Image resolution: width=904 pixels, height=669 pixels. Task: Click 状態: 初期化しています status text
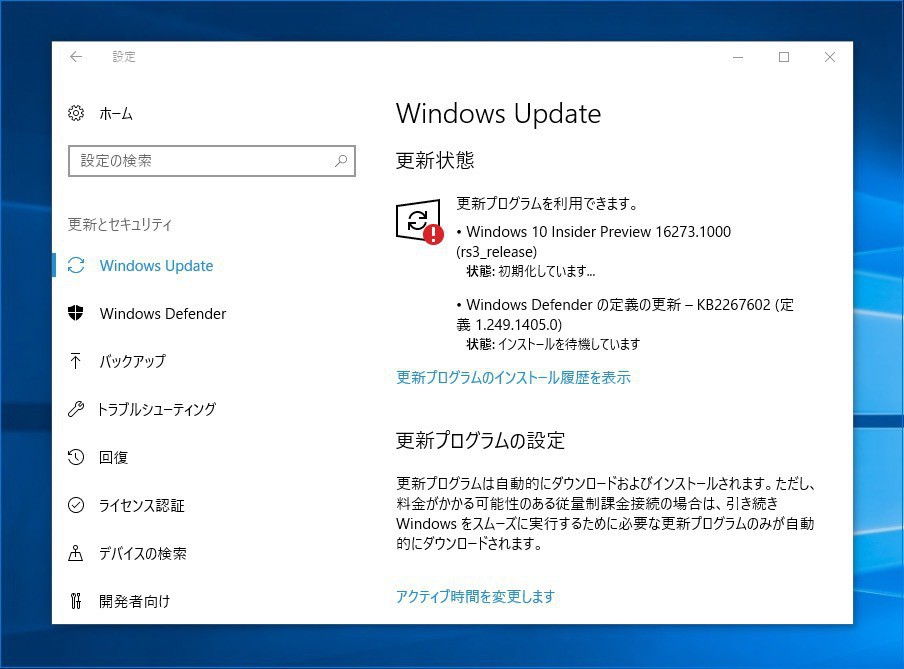pos(530,271)
